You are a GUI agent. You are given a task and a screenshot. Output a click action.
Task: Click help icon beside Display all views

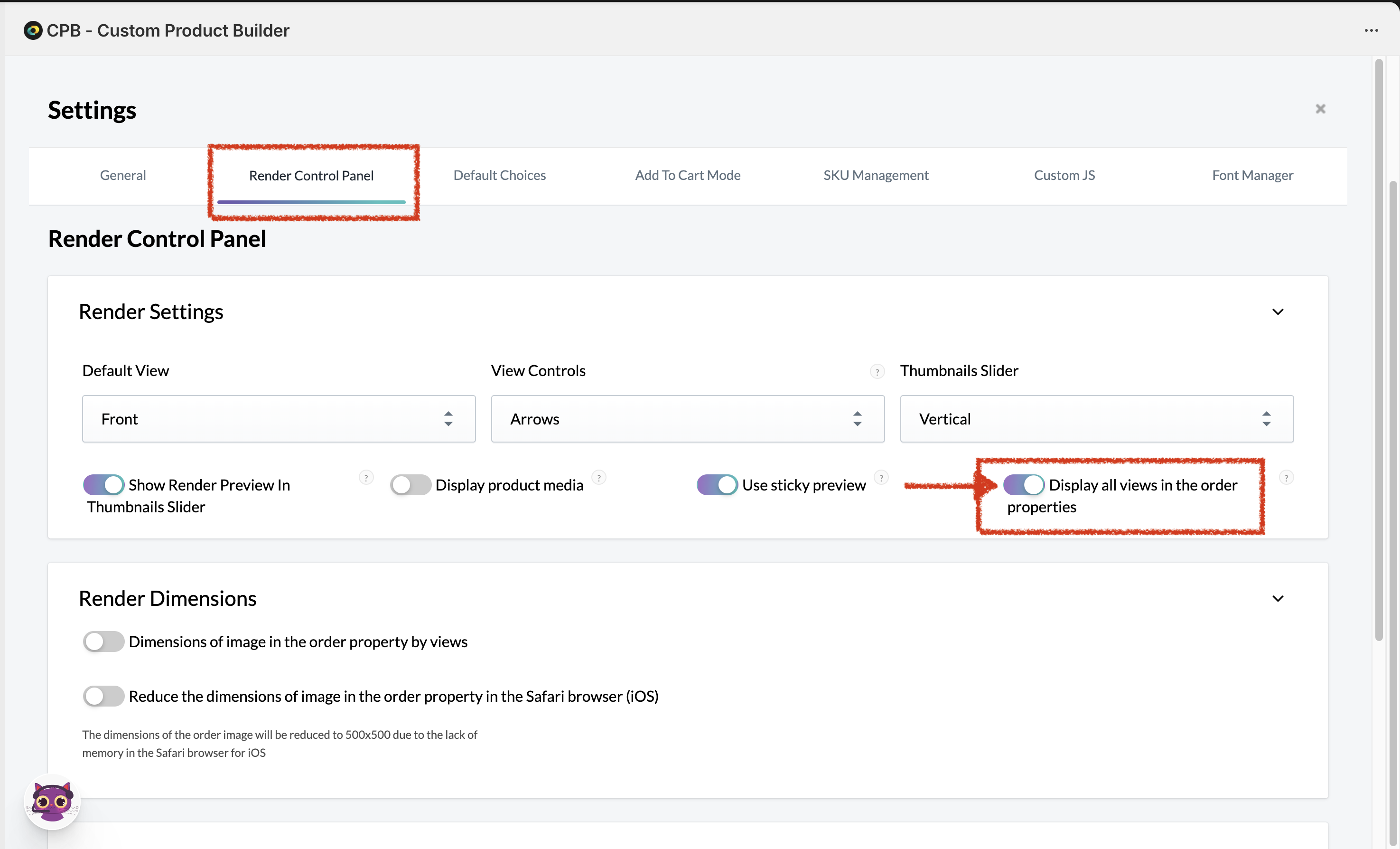pos(1287,478)
